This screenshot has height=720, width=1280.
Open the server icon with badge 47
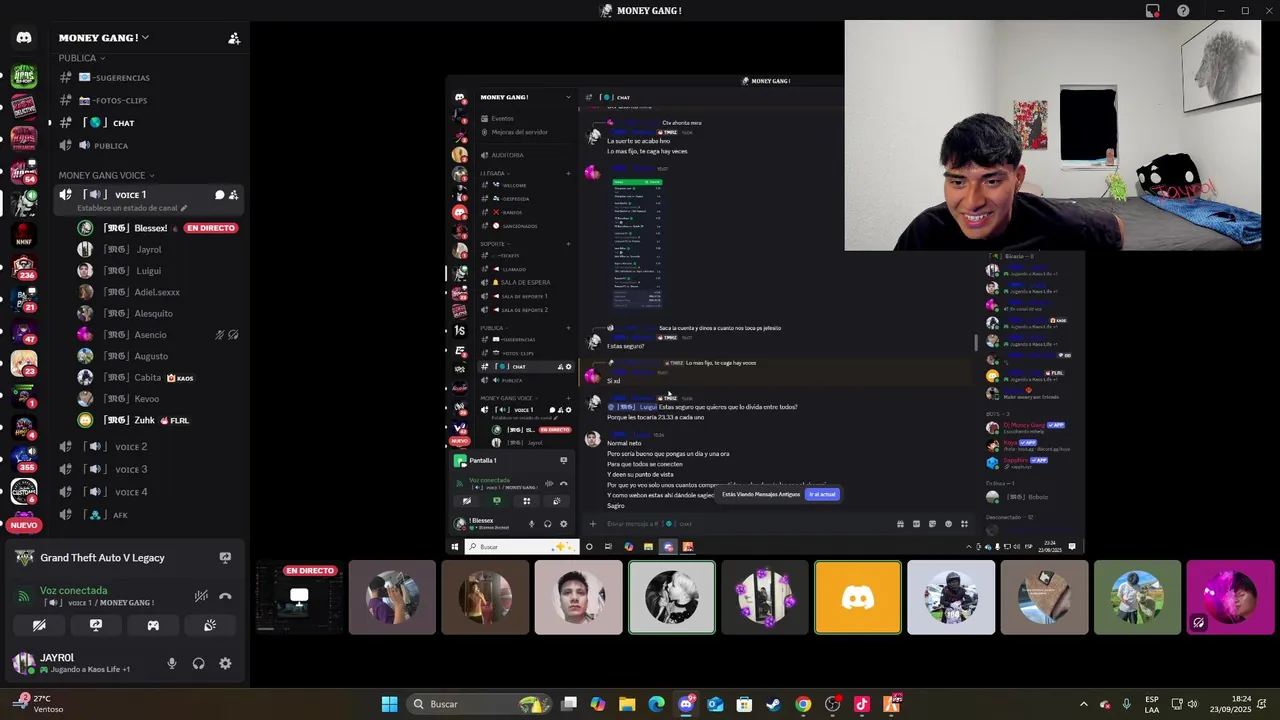click(24, 331)
